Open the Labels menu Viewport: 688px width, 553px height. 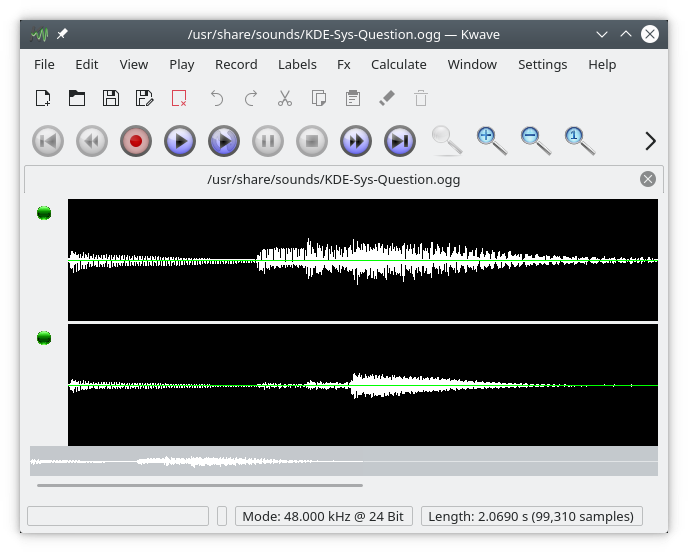(x=297, y=64)
